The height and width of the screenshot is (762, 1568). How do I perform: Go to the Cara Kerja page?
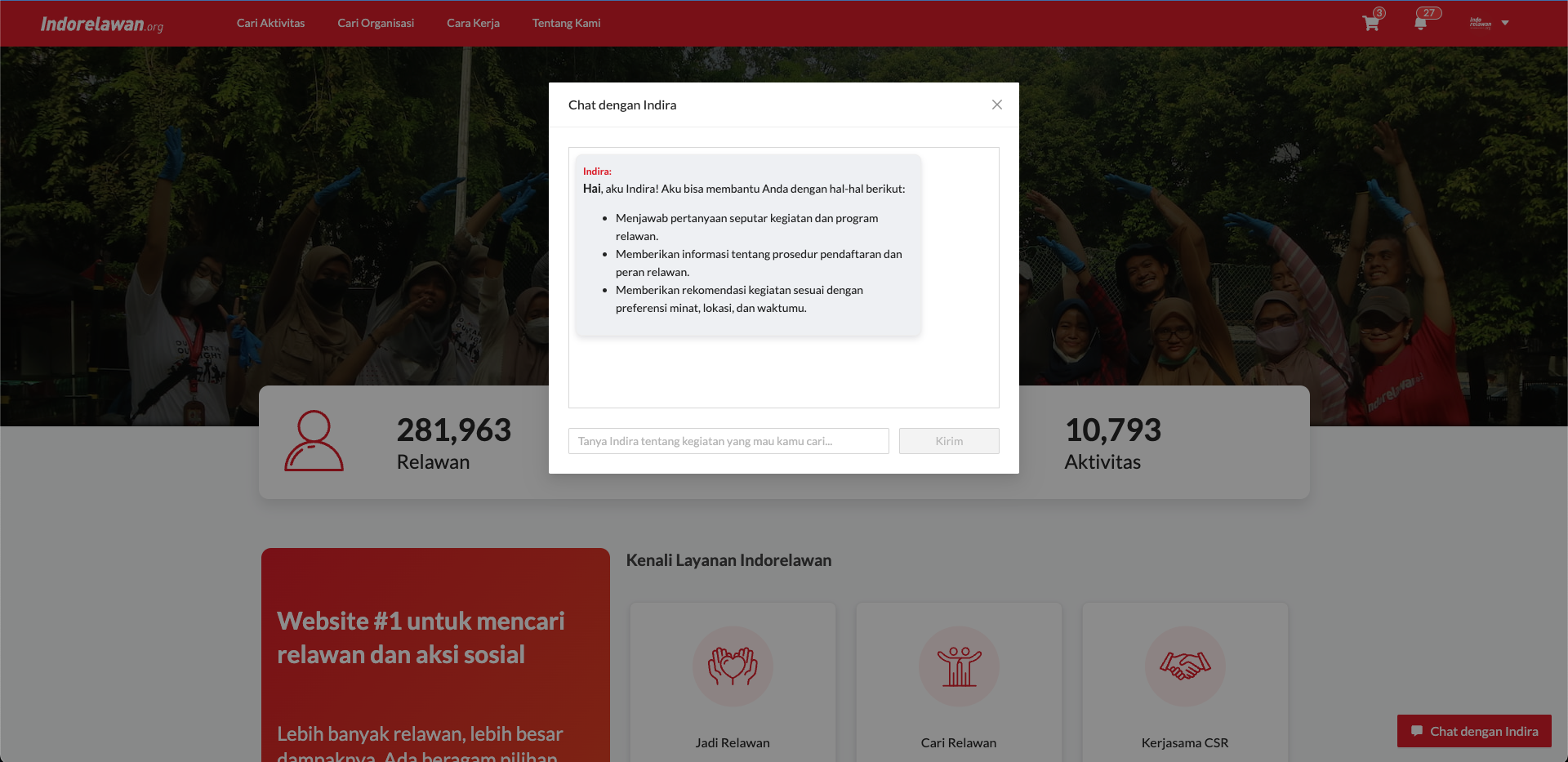click(x=473, y=23)
